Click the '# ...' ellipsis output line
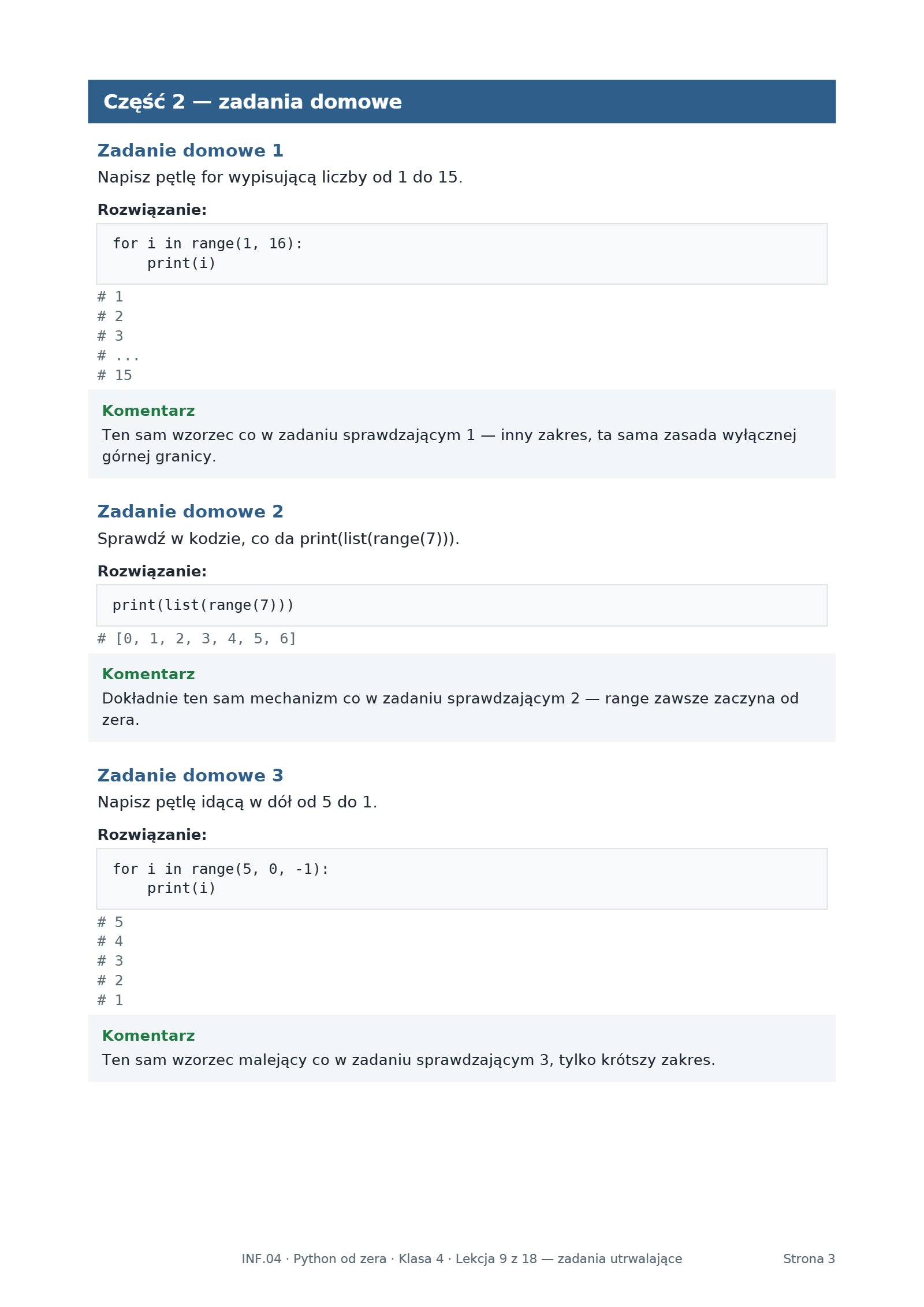Image resolution: width=924 pixels, height=1307 pixels. click(118, 356)
